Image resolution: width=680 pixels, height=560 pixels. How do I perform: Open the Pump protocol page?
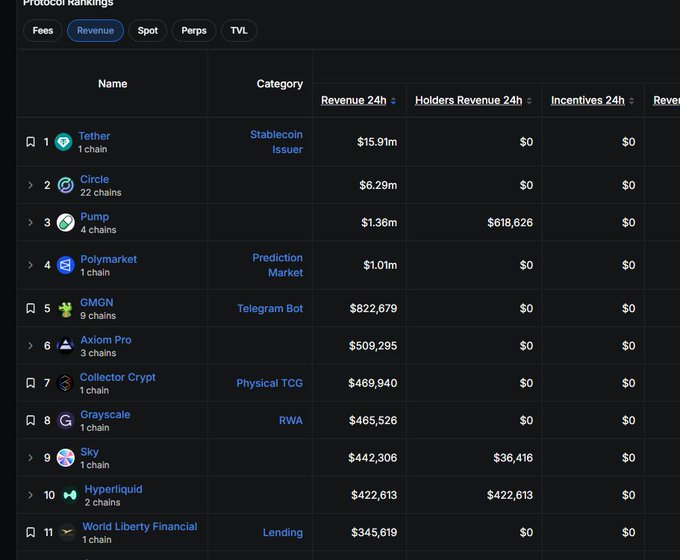95,216
